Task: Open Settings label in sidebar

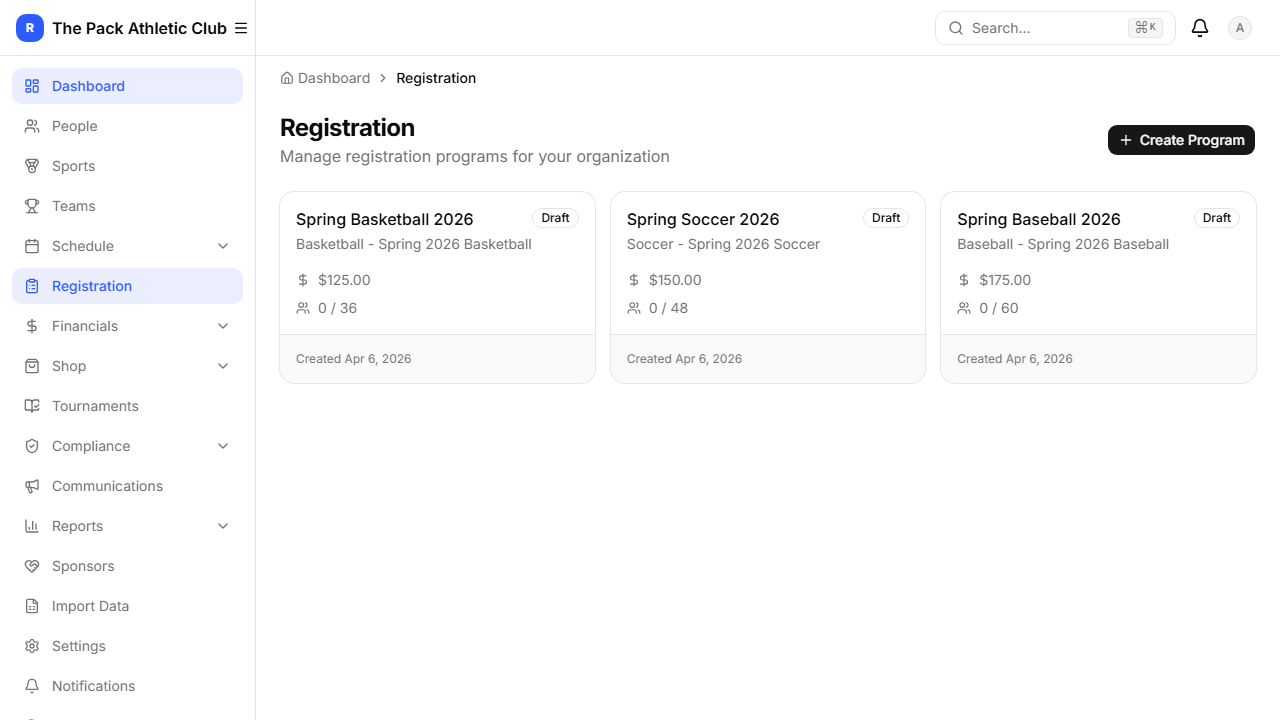Action: coord(79,646)
